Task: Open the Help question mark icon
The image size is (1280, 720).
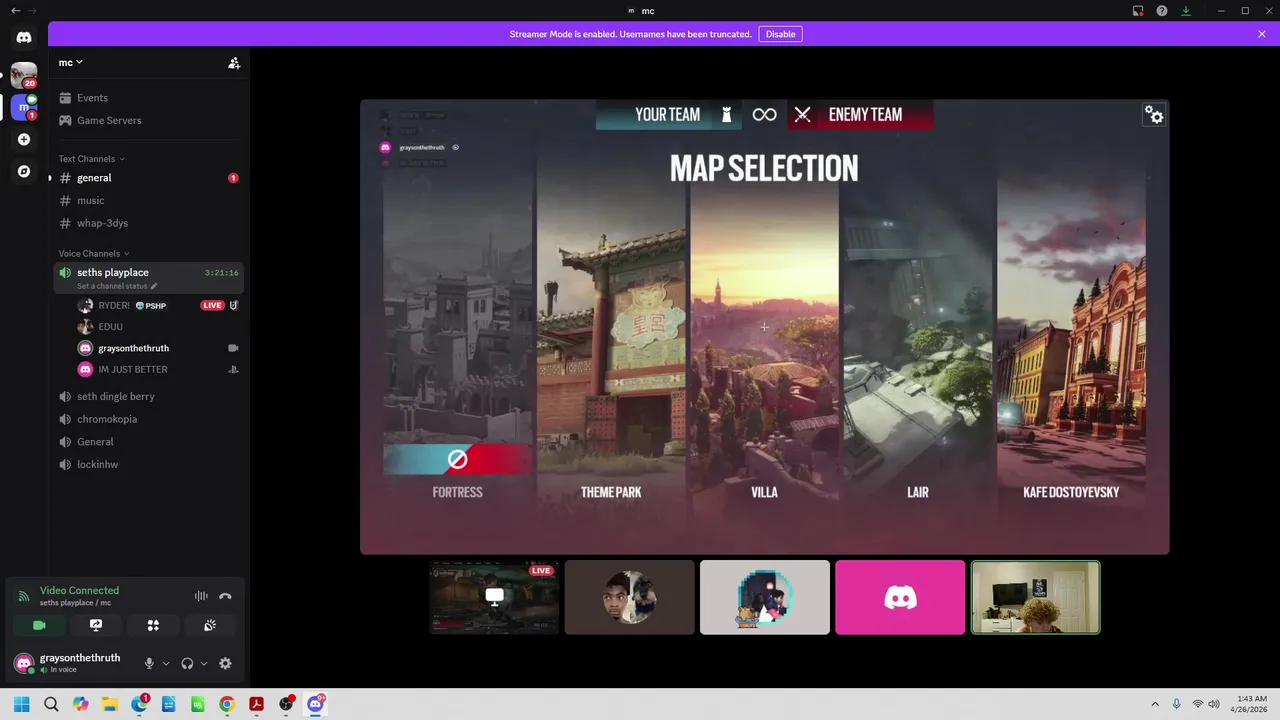Action: [x=1162, y=11]
